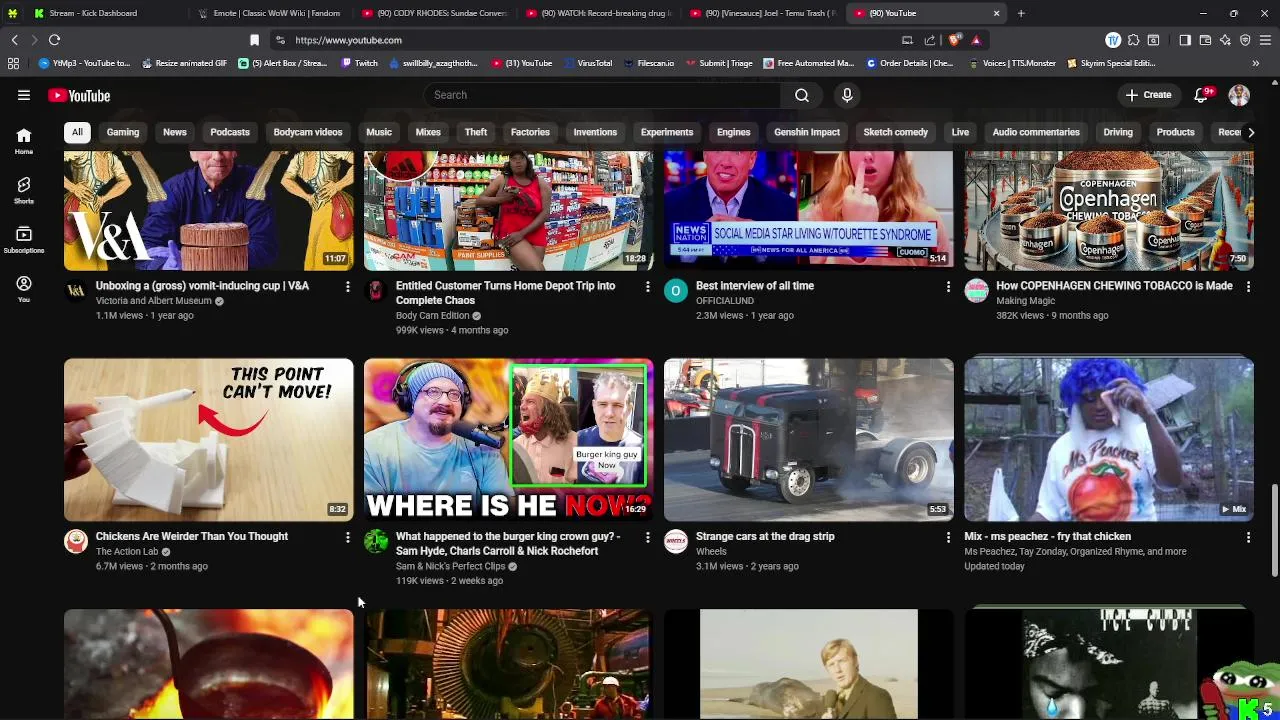
Task: Open The Action Lab channel name link
Action: point(127,551)
